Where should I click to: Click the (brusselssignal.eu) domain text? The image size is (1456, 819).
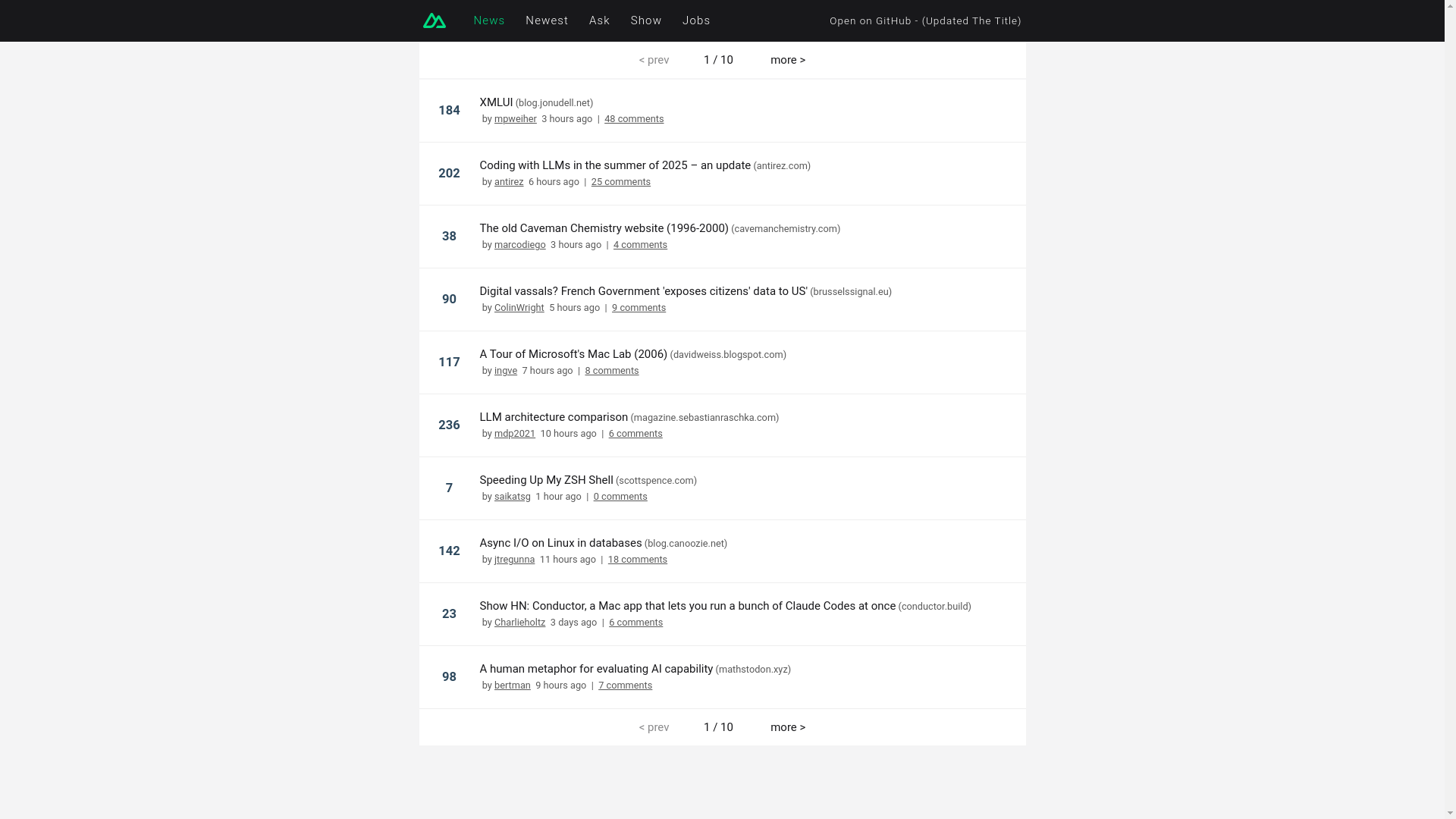pos(851,292)
